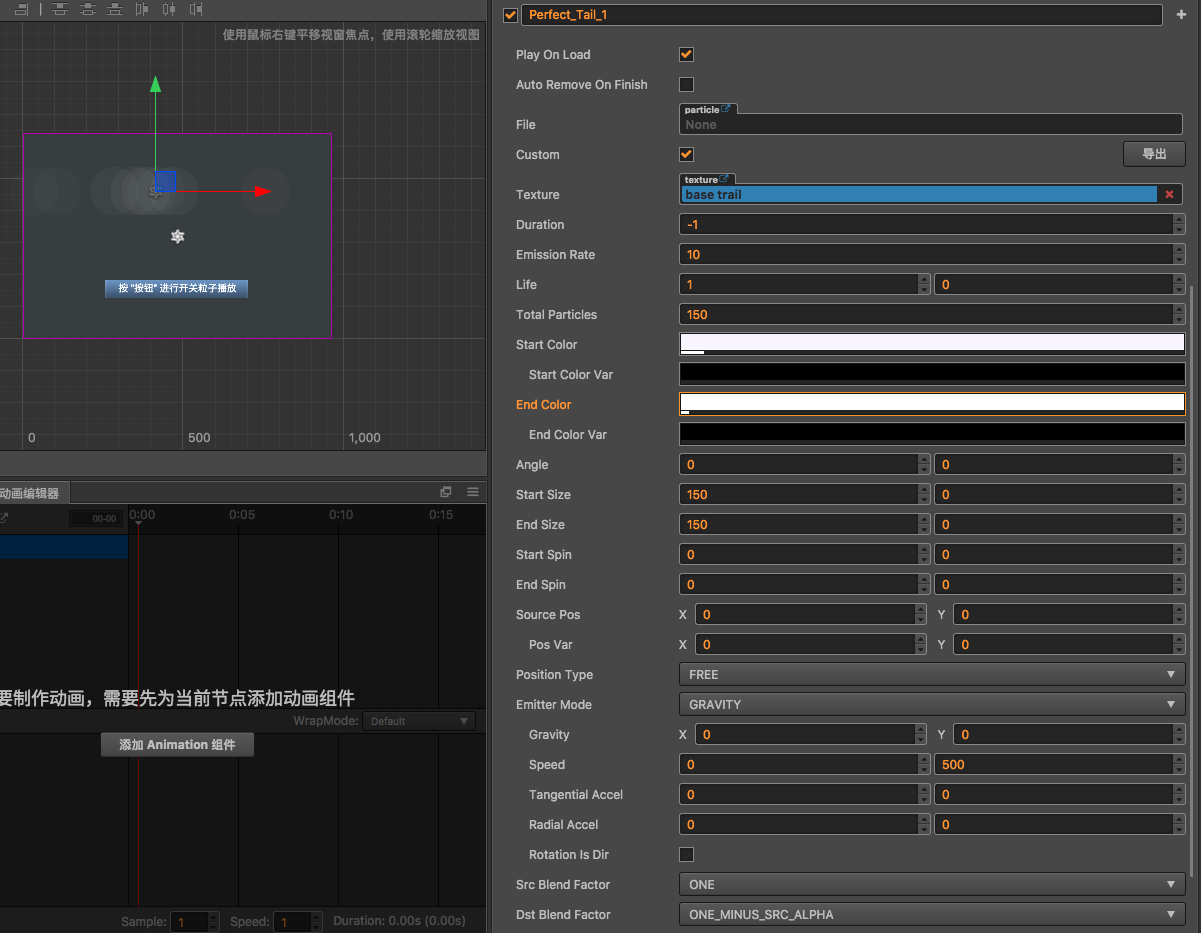Click the align horizontal centers icon

168,9
